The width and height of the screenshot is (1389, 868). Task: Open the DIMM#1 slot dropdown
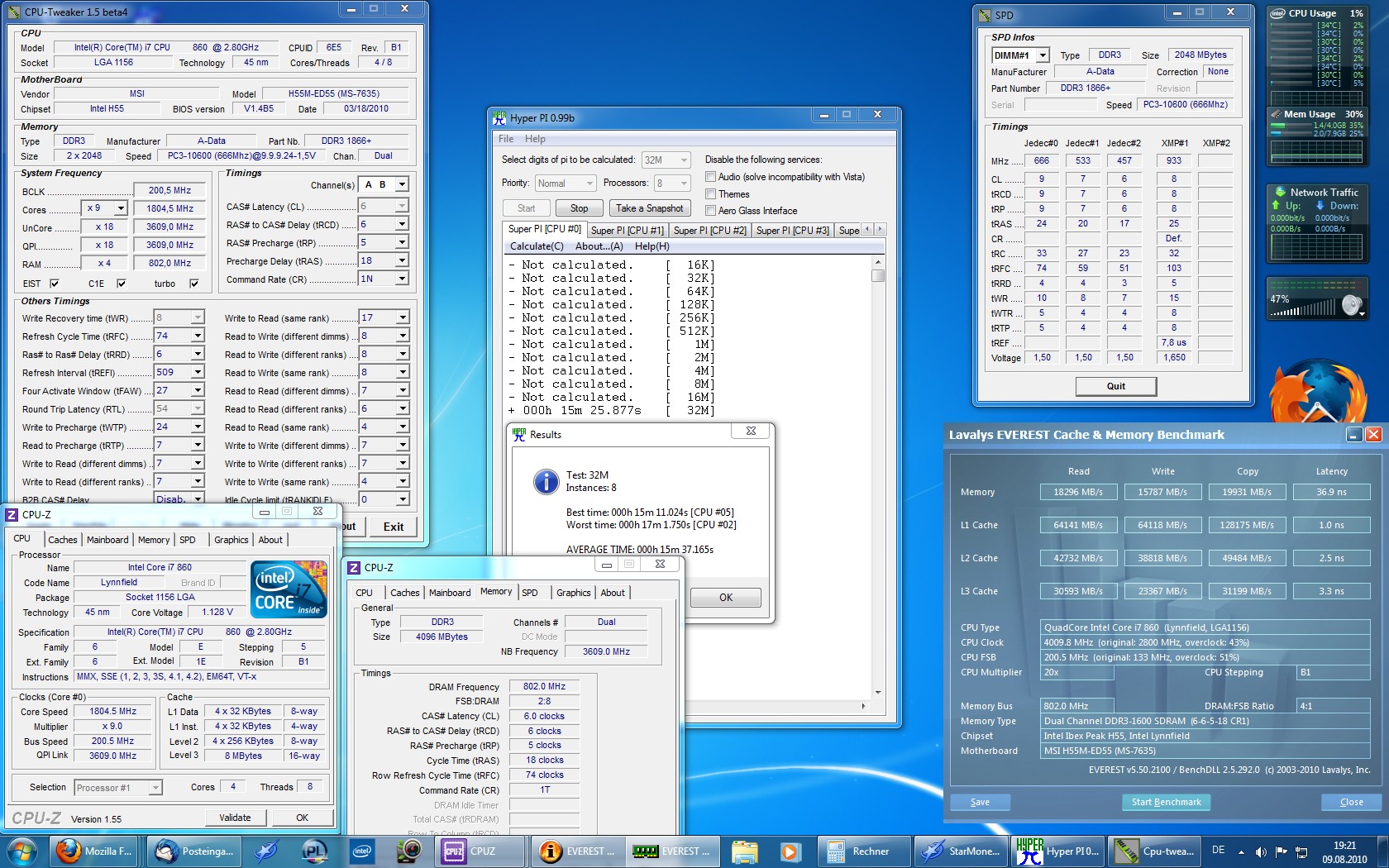[1043, 55]
